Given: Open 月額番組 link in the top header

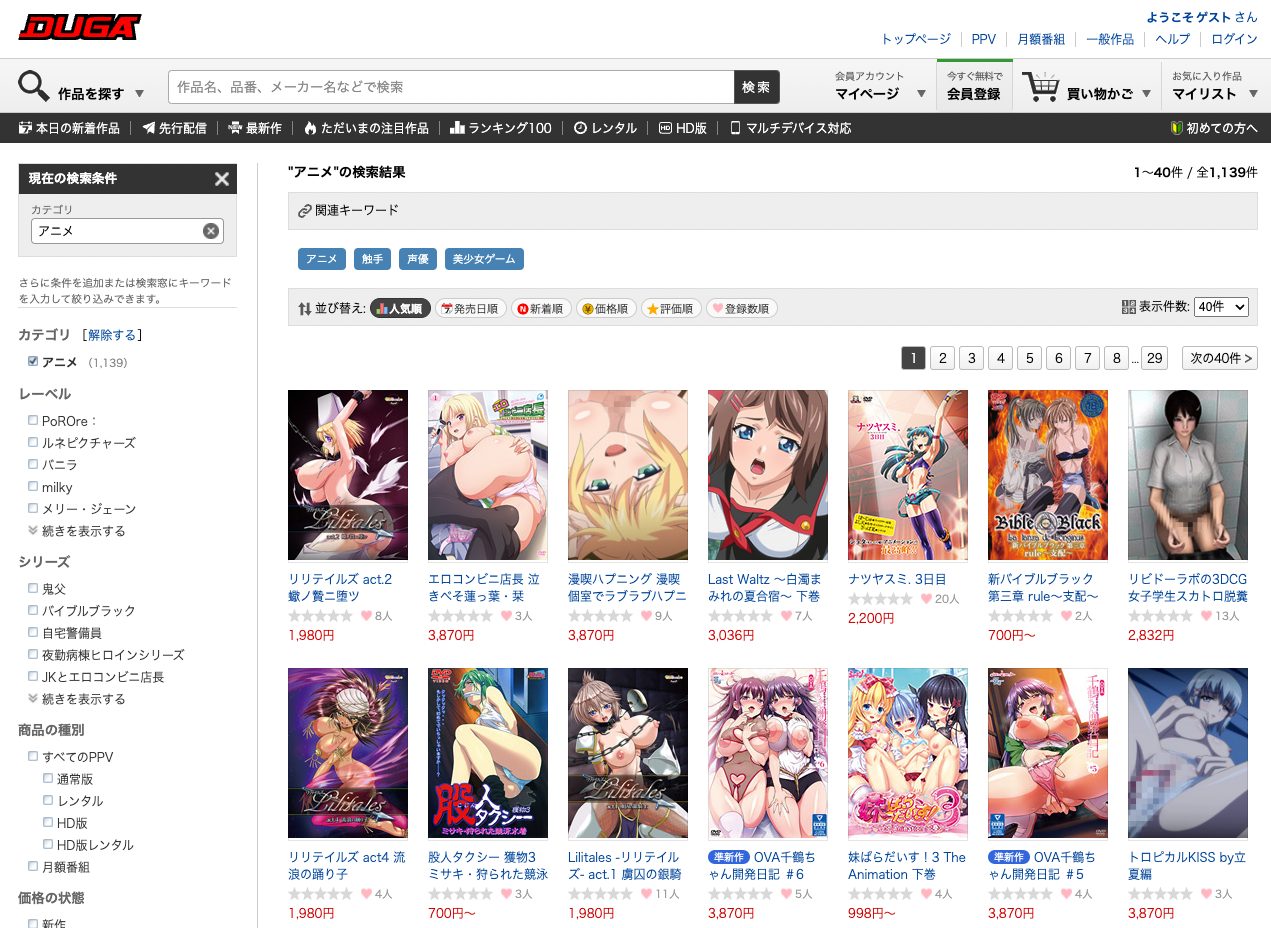Looking at the screenshot, I should tap(1042, 39).
